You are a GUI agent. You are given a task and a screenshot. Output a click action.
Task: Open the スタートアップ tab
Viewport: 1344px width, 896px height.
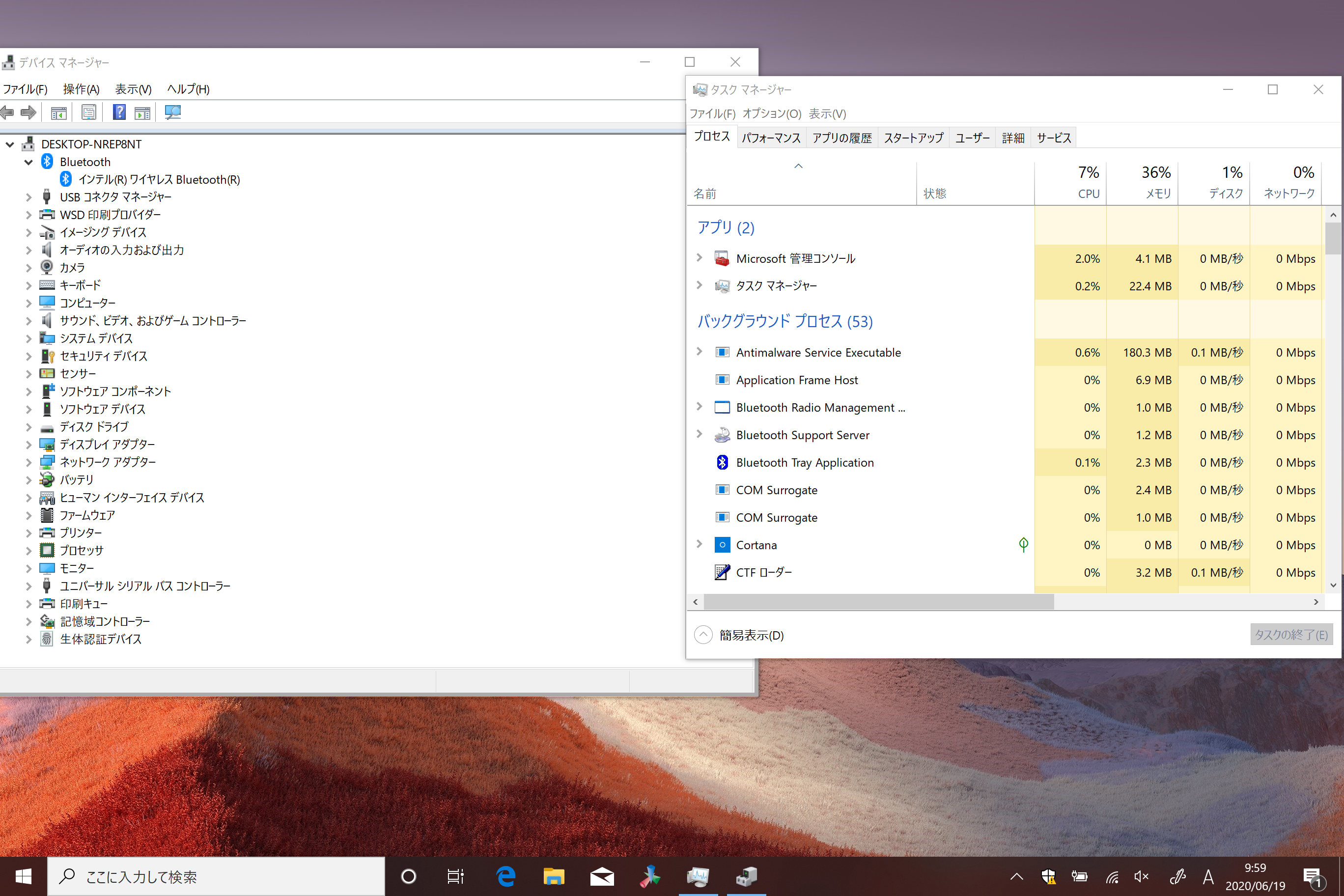point(913,138)
